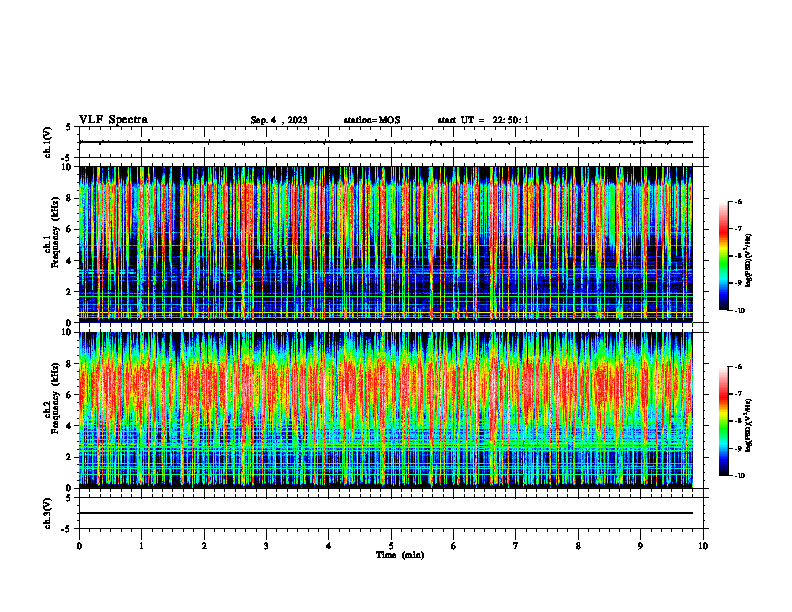Select the date text "Sep. 4, 2023"

(279, 120)
